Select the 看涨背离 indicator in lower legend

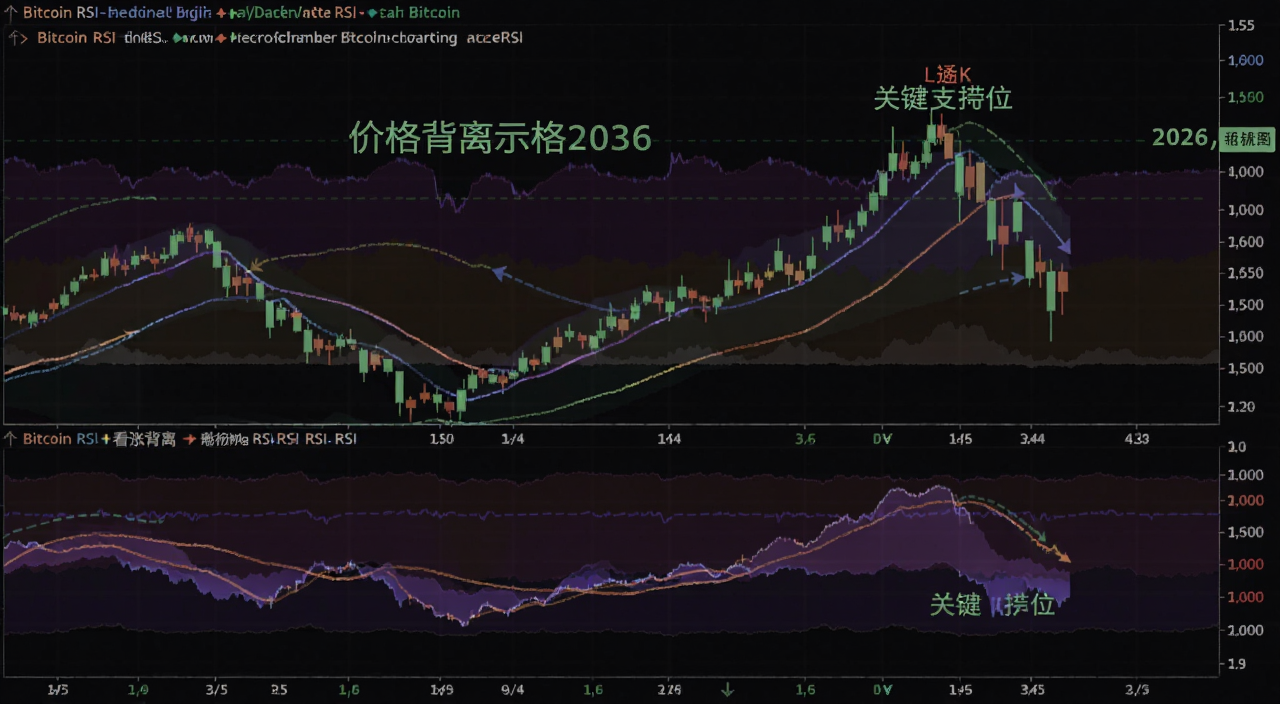pyautogui.click(x=145, y=439)
